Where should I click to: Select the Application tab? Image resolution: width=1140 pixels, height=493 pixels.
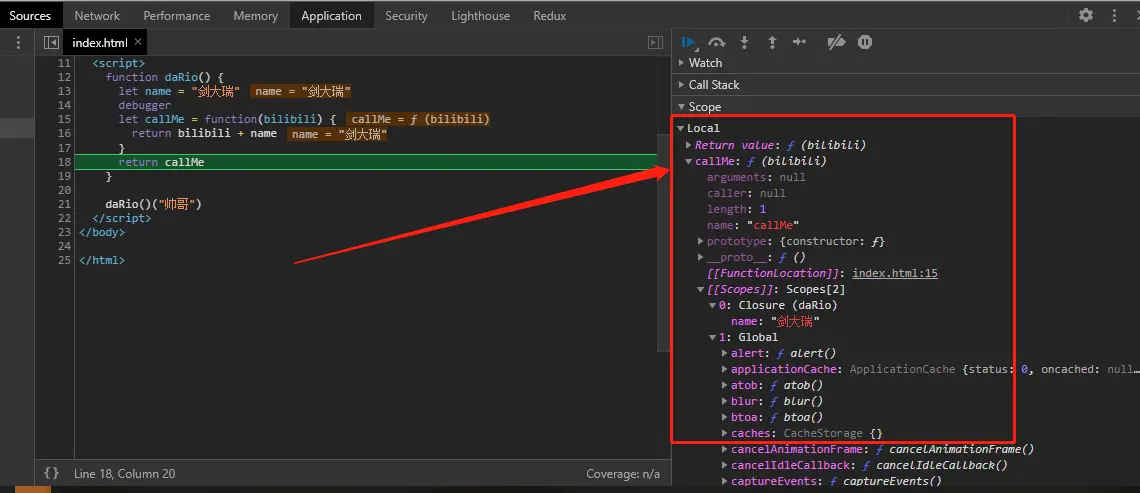[x=332, y=15]
